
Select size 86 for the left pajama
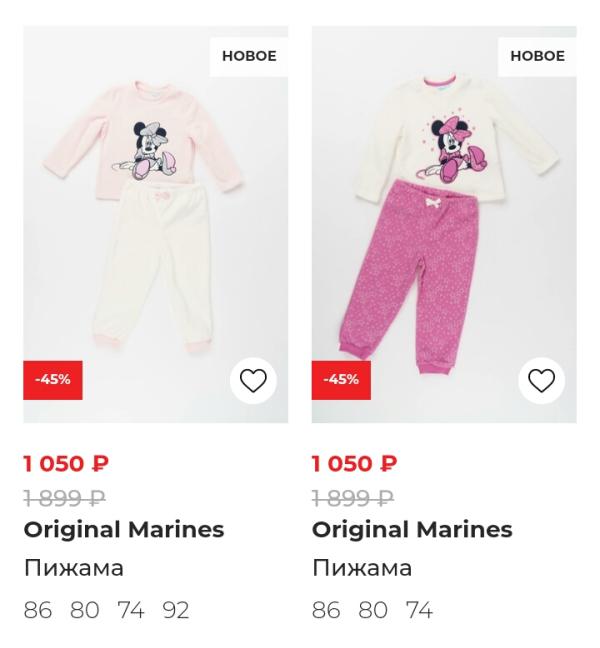coord(38,610)
